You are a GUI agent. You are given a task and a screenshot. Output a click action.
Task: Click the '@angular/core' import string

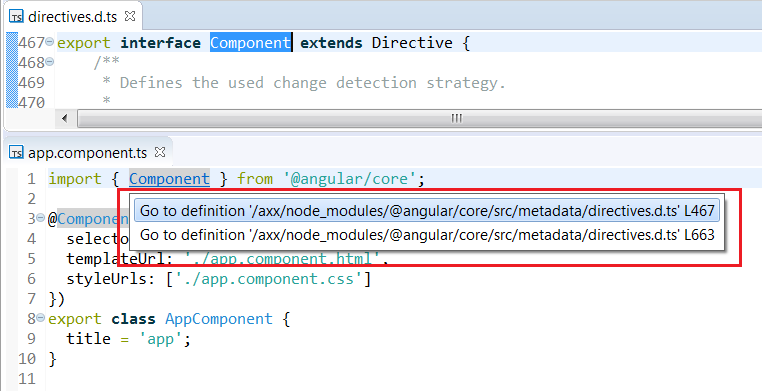click(x=350, y=179)
